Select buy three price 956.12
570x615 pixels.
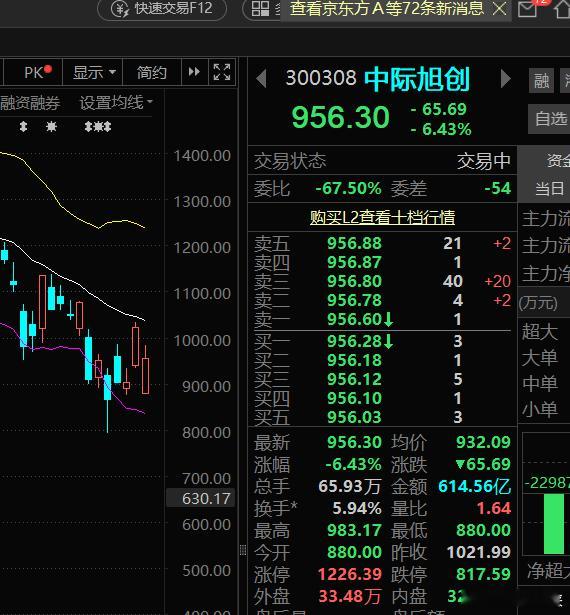354,379
